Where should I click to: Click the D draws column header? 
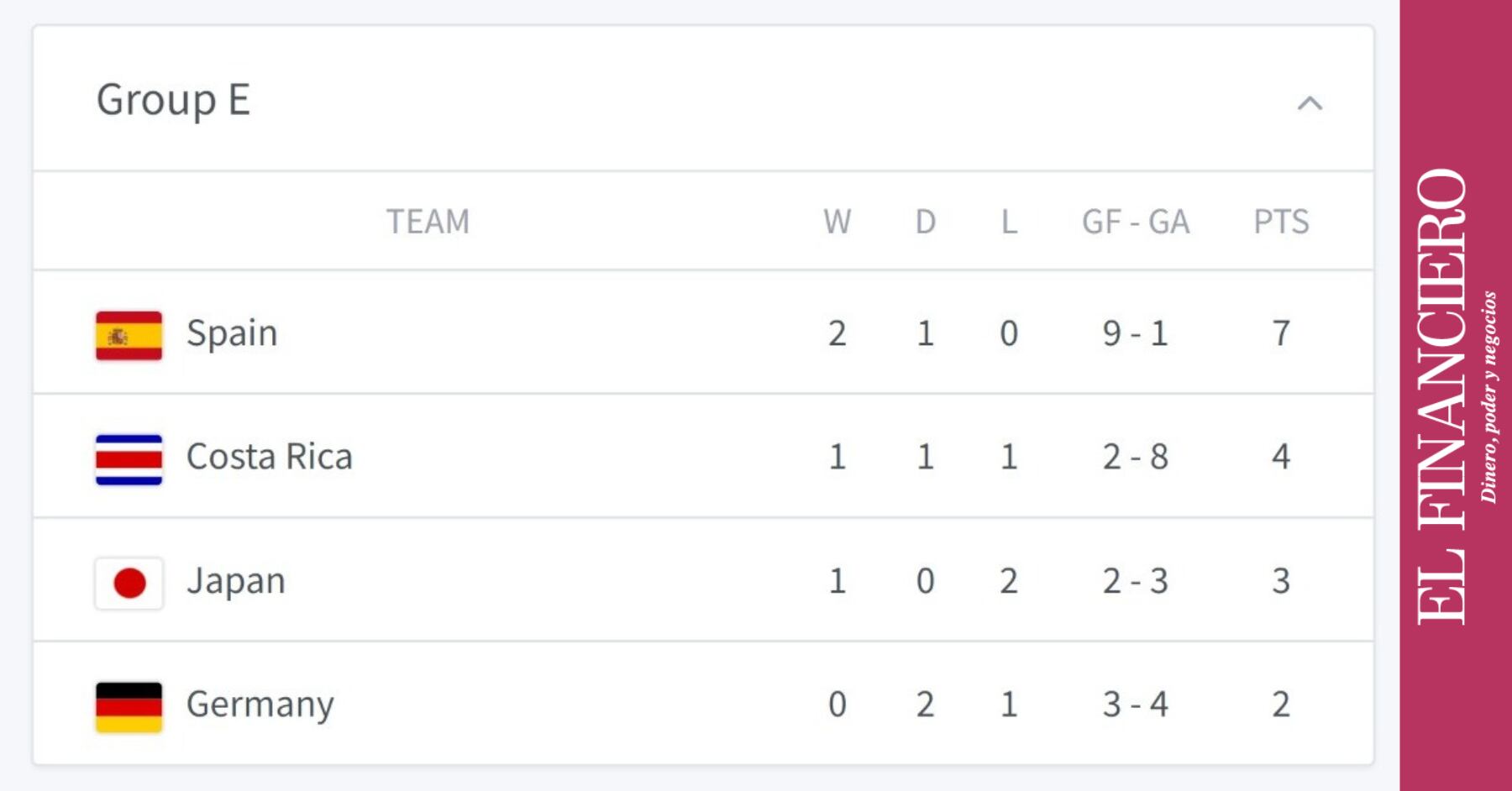925,222
